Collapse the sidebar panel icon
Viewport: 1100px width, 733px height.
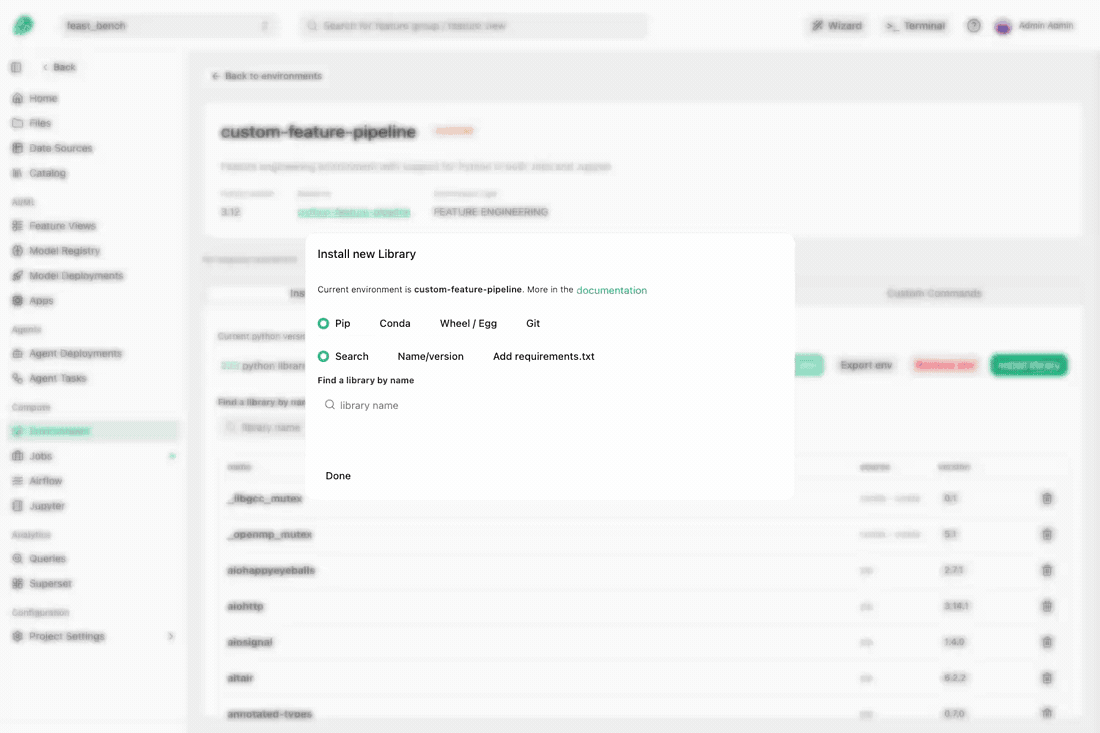coord(16,67)
